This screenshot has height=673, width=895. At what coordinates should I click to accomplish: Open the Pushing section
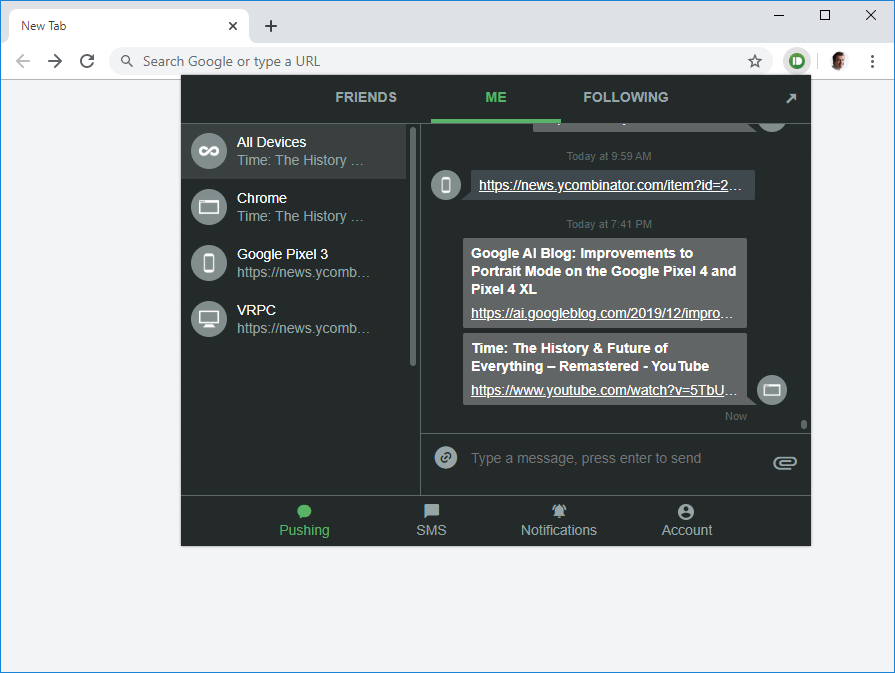tap(304, 521)
